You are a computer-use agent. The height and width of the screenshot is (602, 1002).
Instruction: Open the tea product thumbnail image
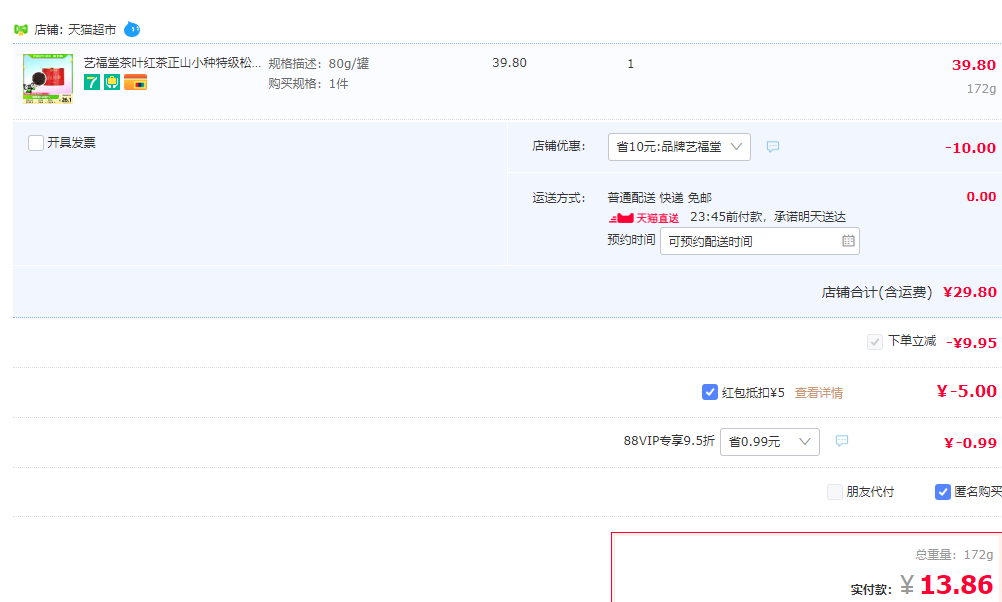pyautogui.click(x=48, y=79)
